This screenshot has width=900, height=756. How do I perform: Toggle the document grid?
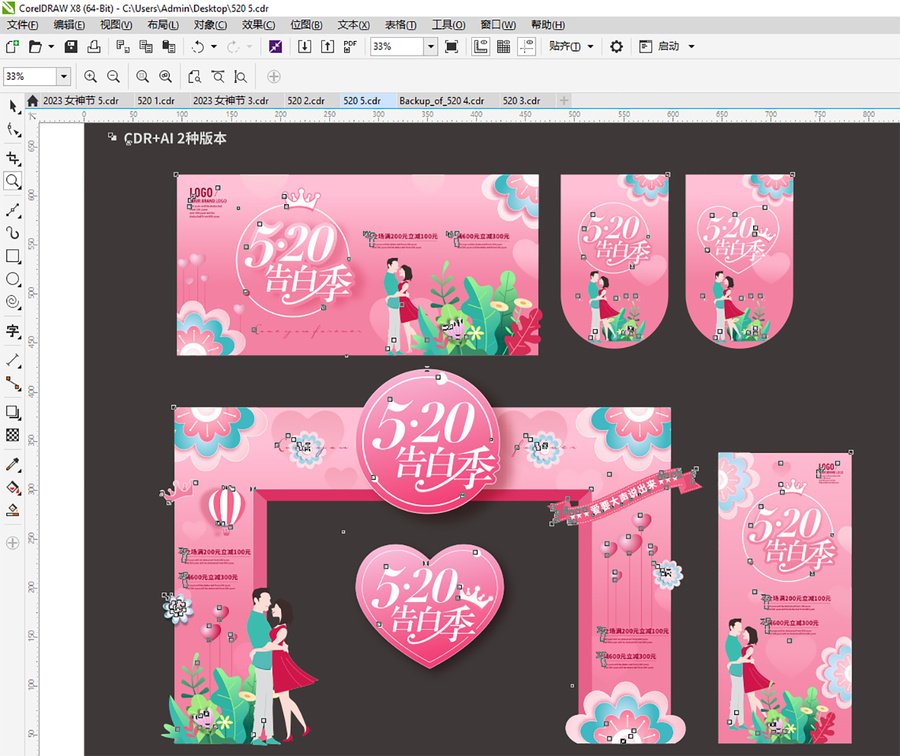coord(503,46)
